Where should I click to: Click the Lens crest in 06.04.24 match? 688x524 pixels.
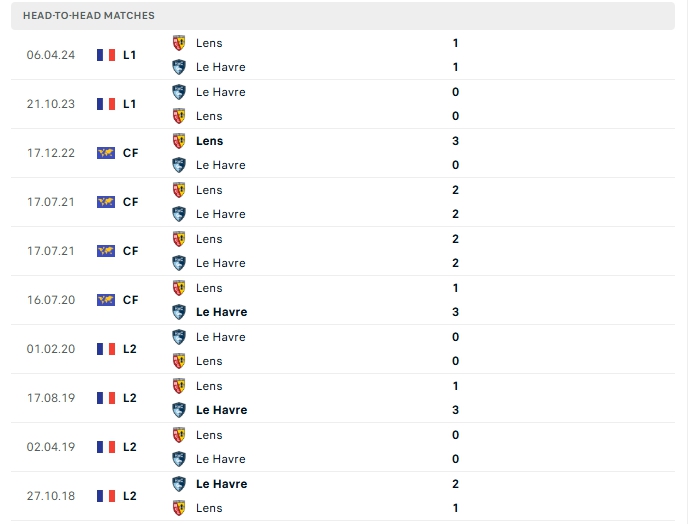tap(179, 43)
